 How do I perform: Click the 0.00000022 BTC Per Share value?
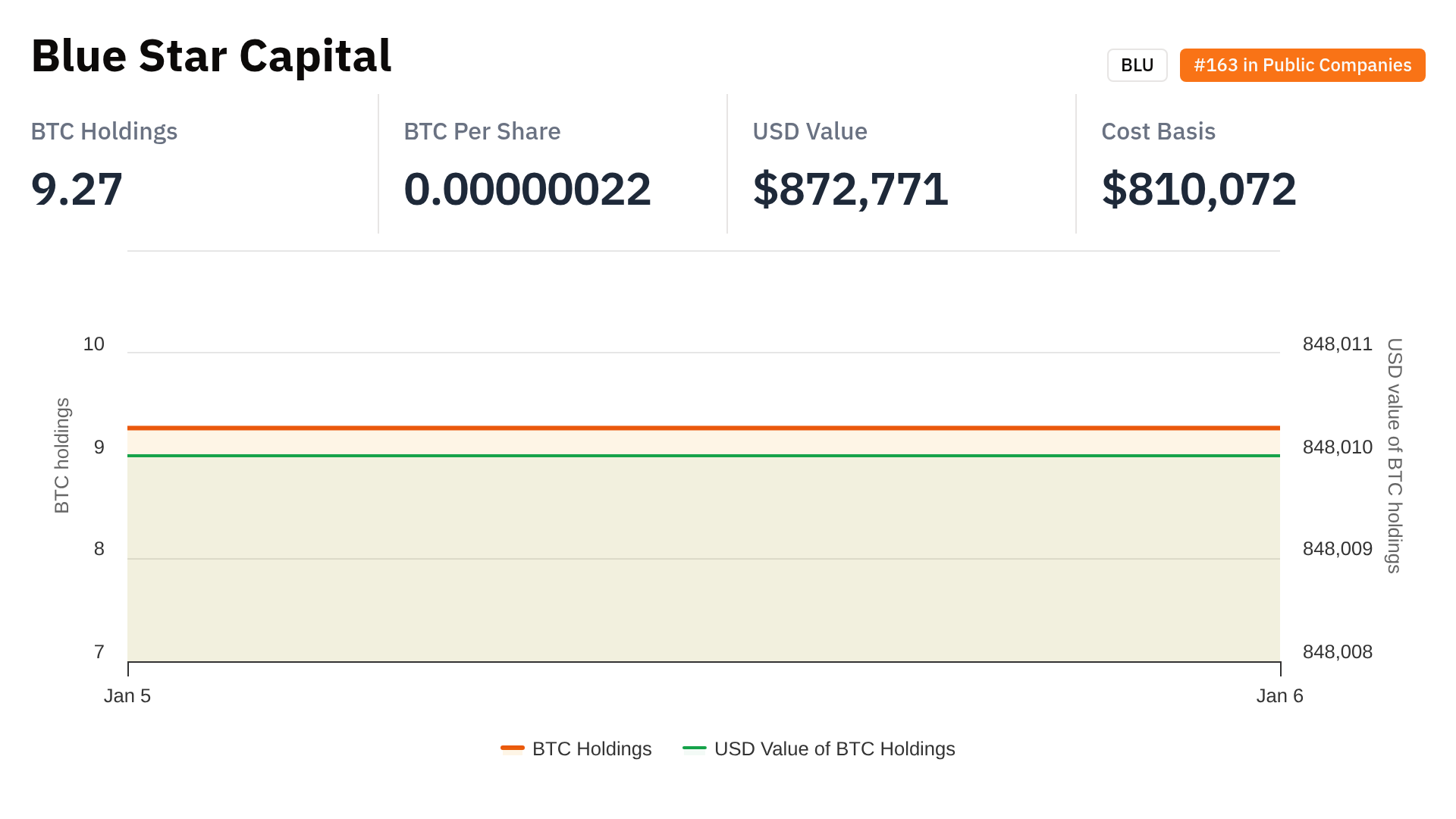coord(527,189)
